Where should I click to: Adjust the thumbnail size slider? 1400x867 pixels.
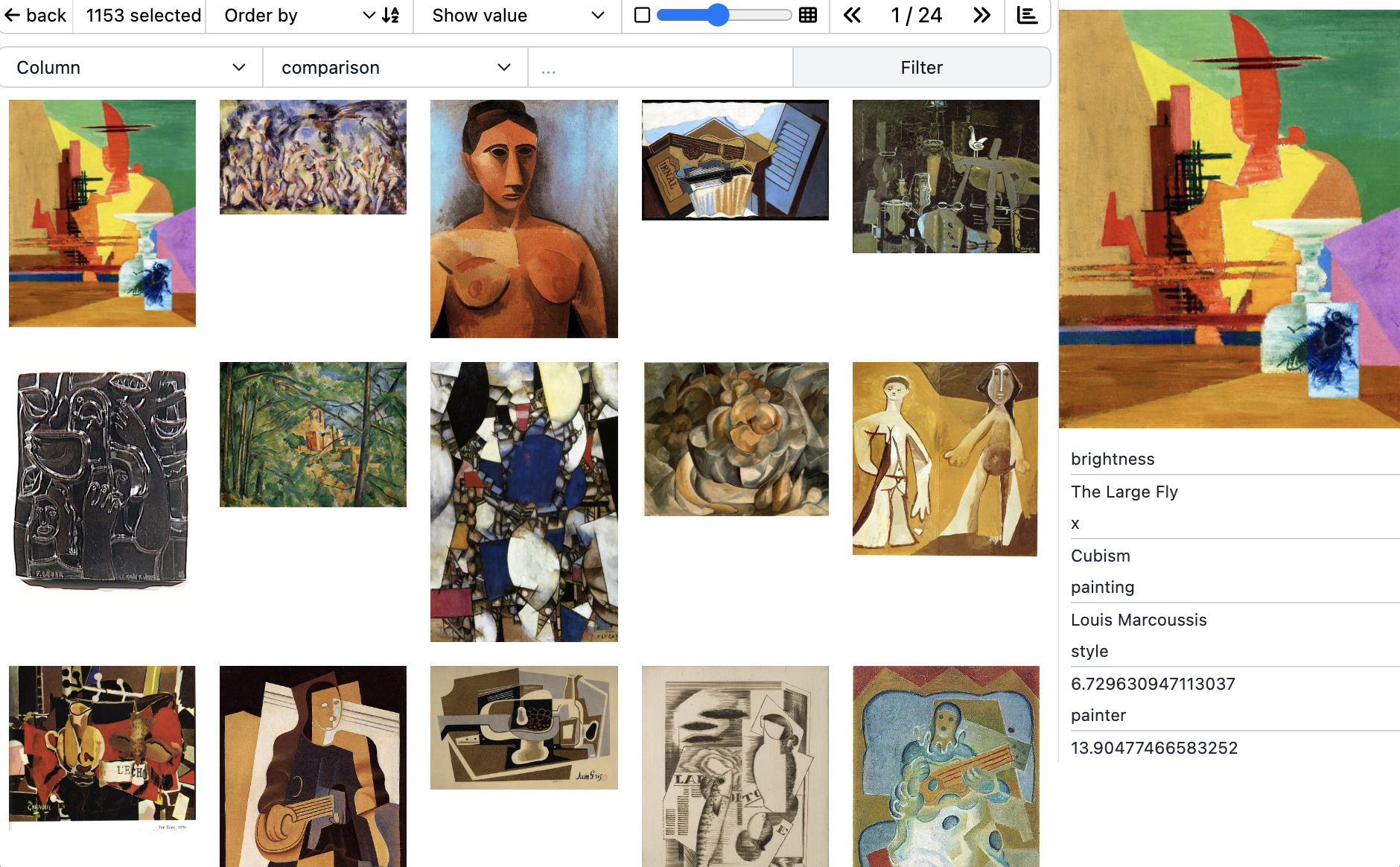coord(724,16)
